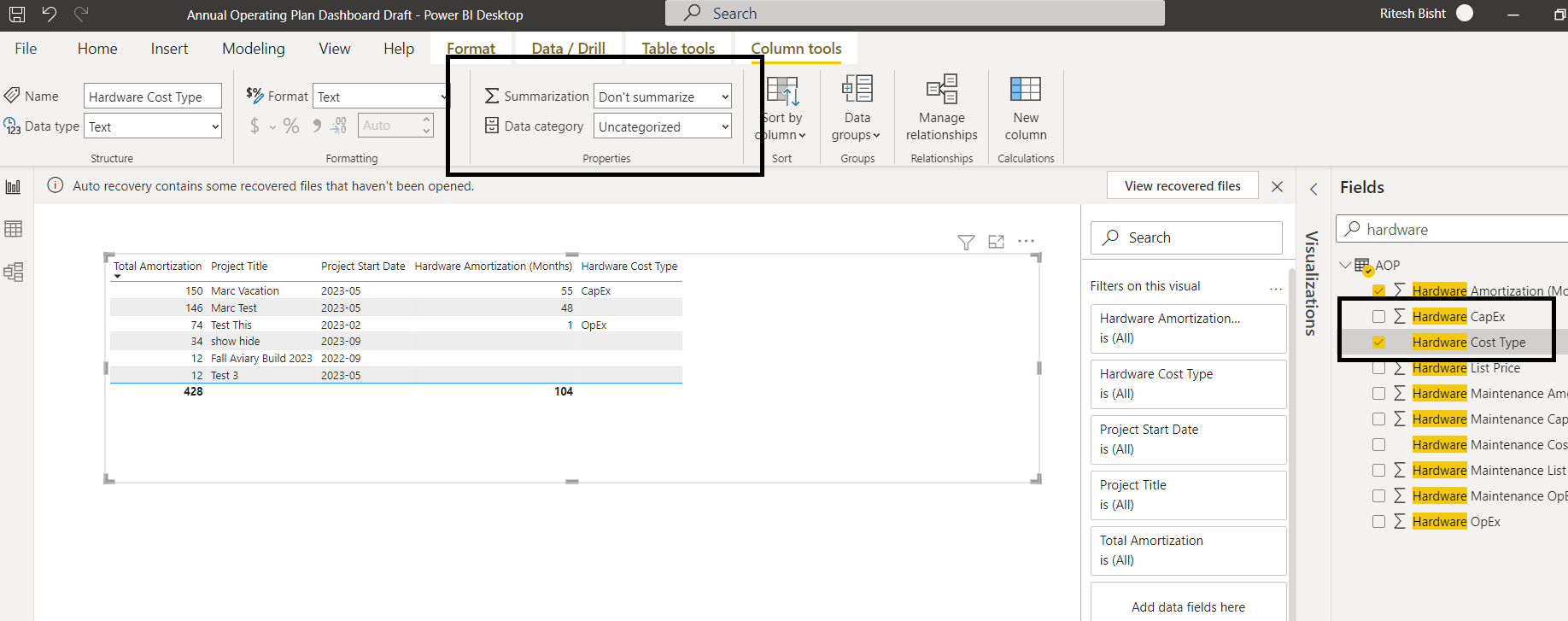This screenshot has height=621, width=1568.
Task: Click the Save icon in title bar
Action: click(x=17, y=14)
